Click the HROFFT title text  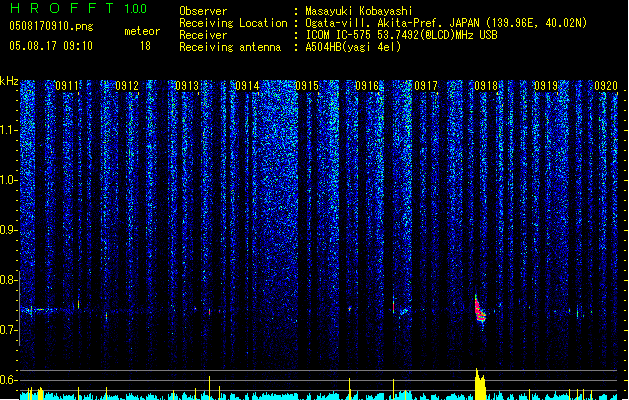61,8
